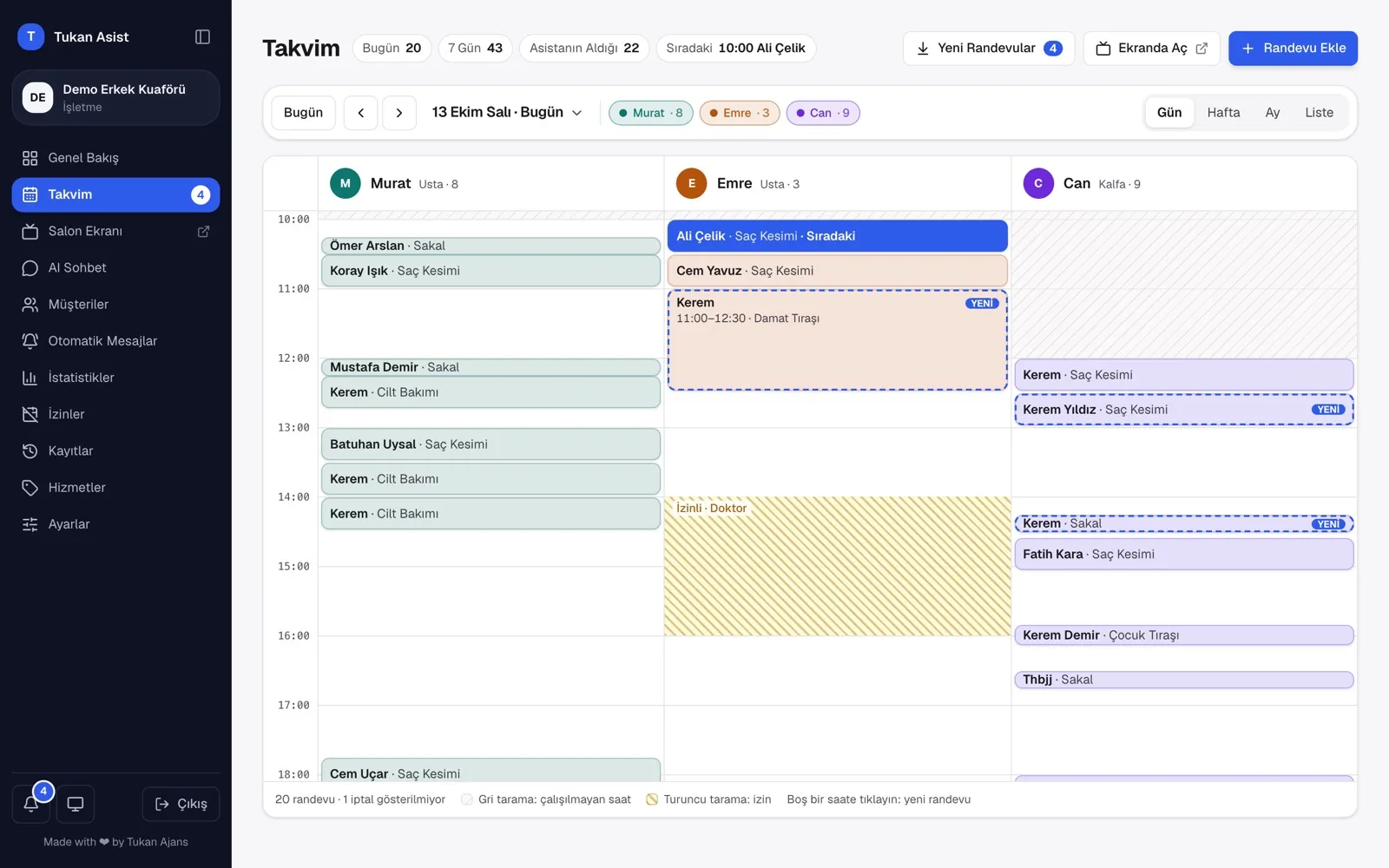Image resolution: width=1389 pixels, height=868 pixels.
Task: Switch to Ay view
Action: (1273, 113)
